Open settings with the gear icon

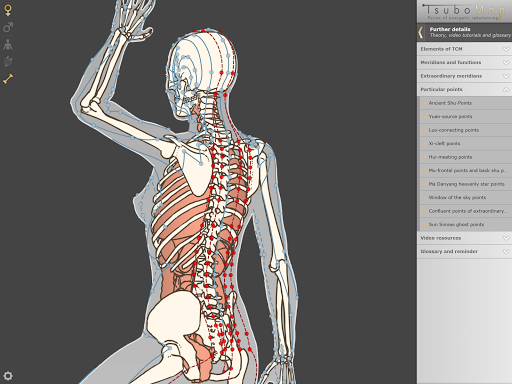click(8, 376)
